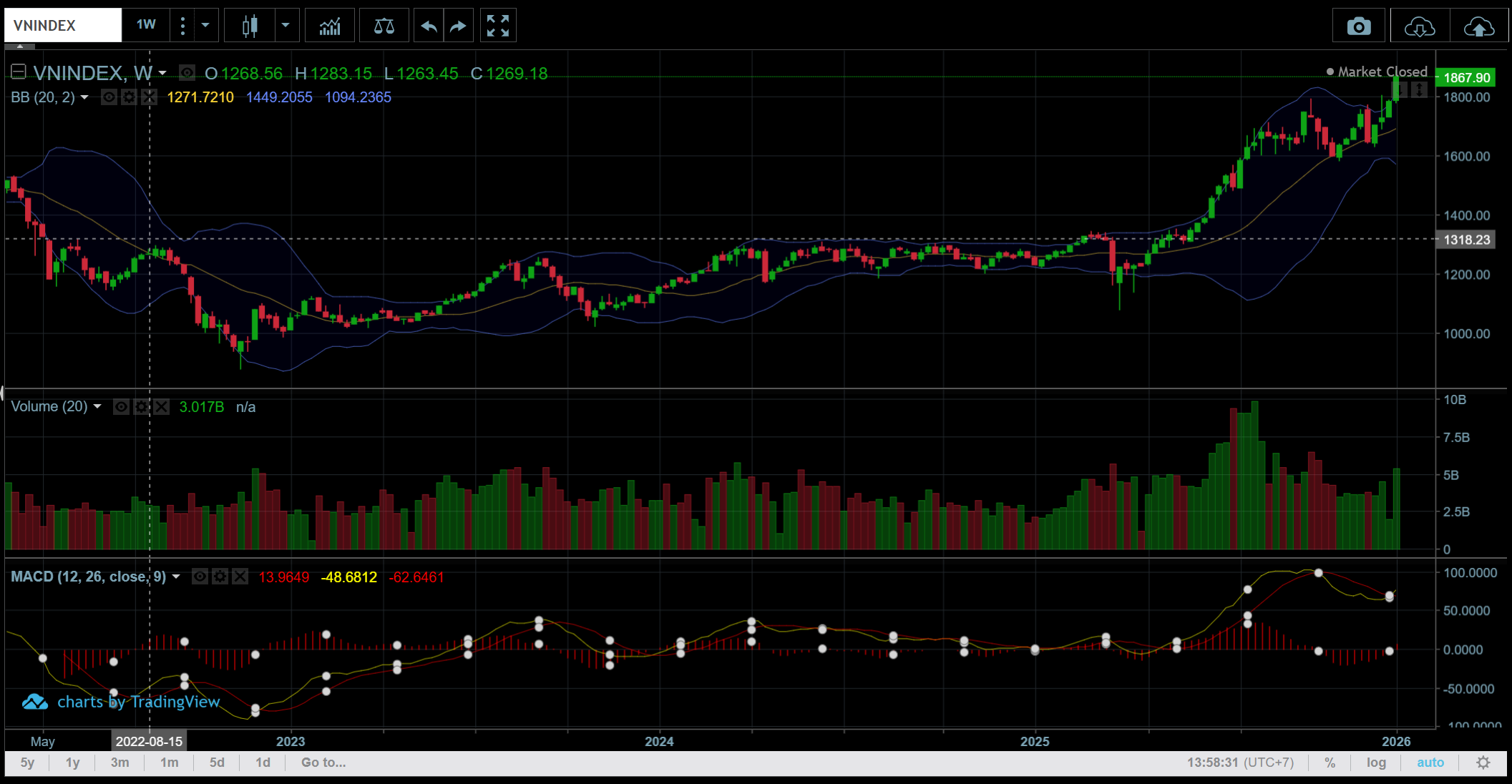Remove the MACD indicator
The height and width of the screenshot is (784, 1512).
click(x=240, y=577)
